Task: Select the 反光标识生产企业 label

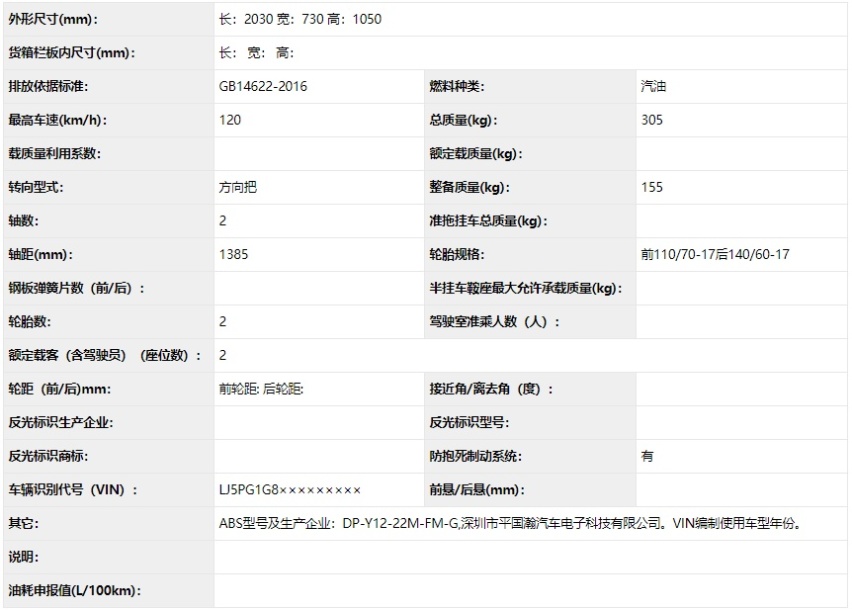Action: (x=60, y=422)
